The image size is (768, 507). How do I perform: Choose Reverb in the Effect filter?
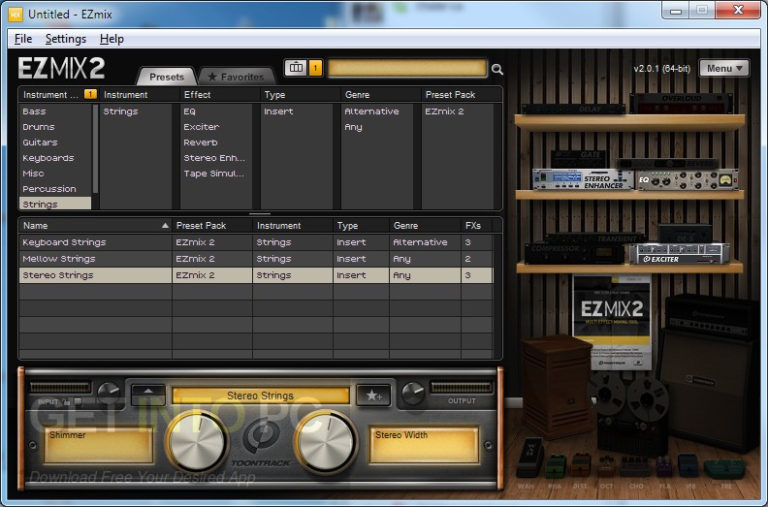coord(201,143)
